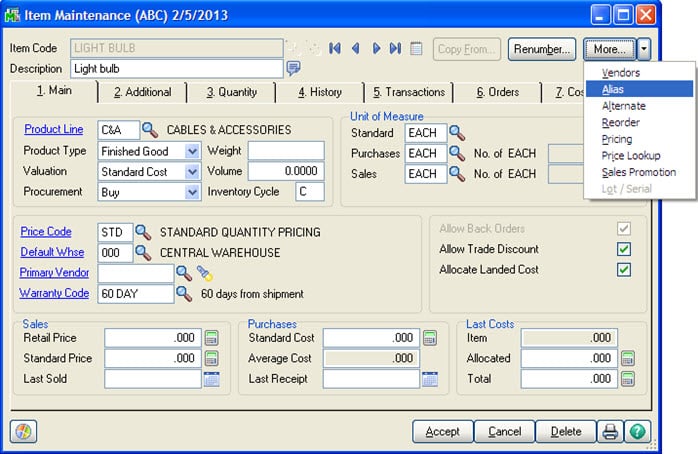
Task: Open the help question mark icon
Action: pyautogui.click(x=638, y=432)
